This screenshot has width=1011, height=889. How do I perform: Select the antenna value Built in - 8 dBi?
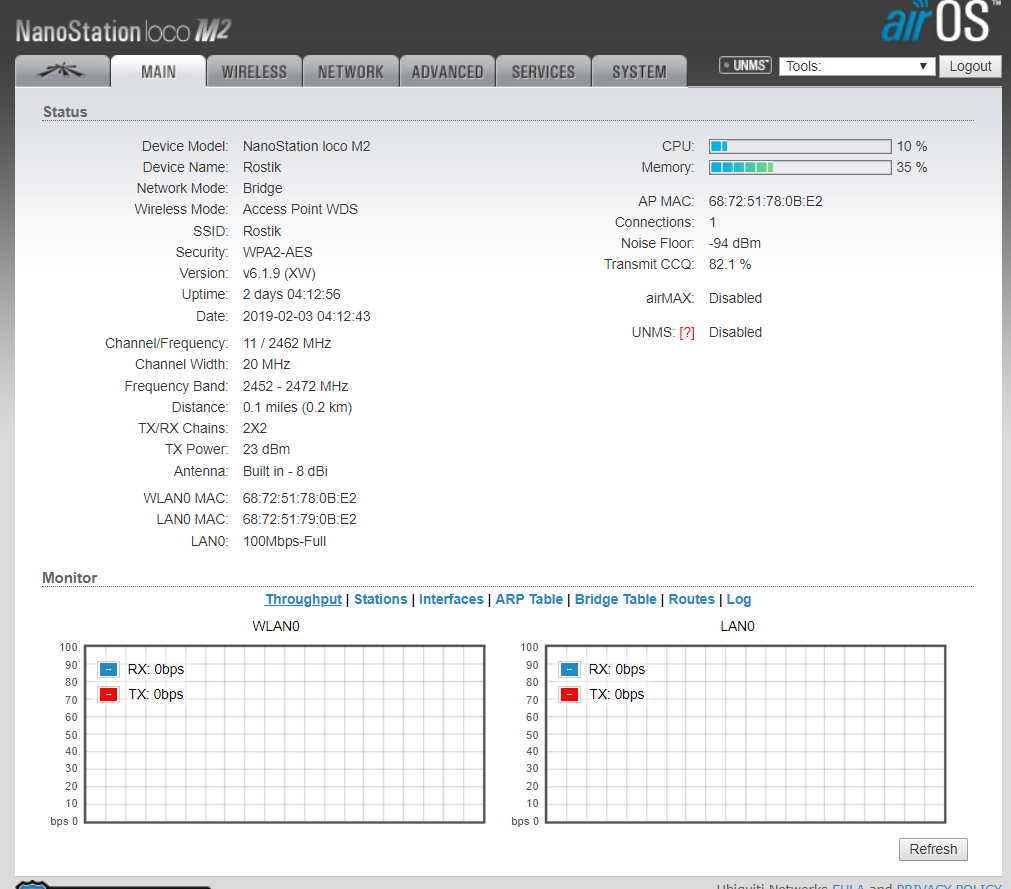tap(285, 471)
